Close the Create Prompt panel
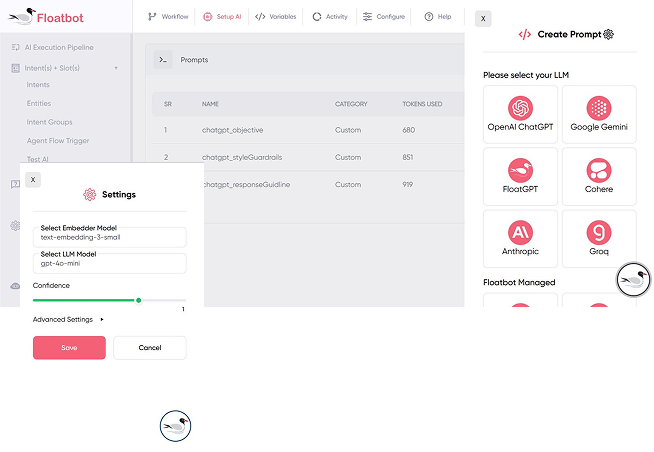This screenshot has width=654, height=452. pos(483,18)
